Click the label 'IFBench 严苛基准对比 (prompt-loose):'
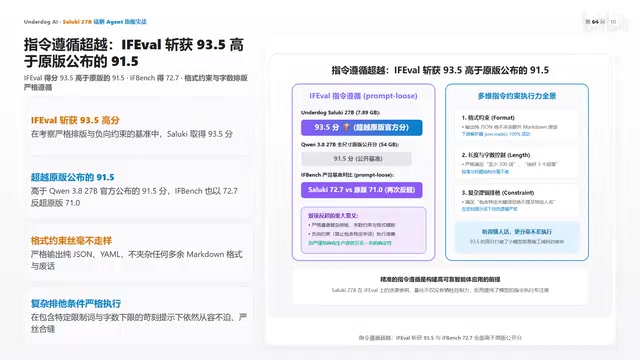640x360 pixels. 347,175
